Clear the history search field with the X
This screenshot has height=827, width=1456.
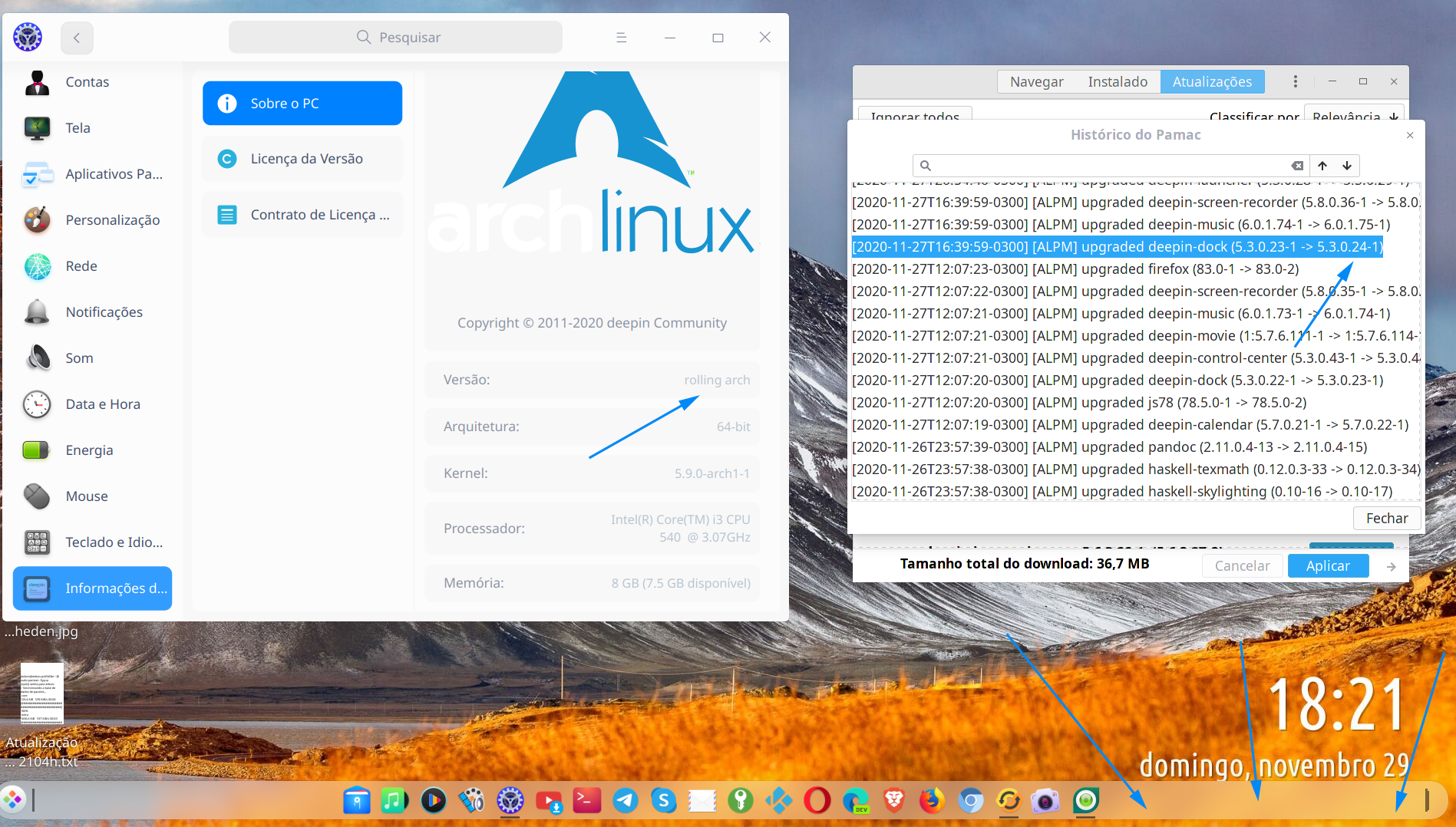point(1297,165)
